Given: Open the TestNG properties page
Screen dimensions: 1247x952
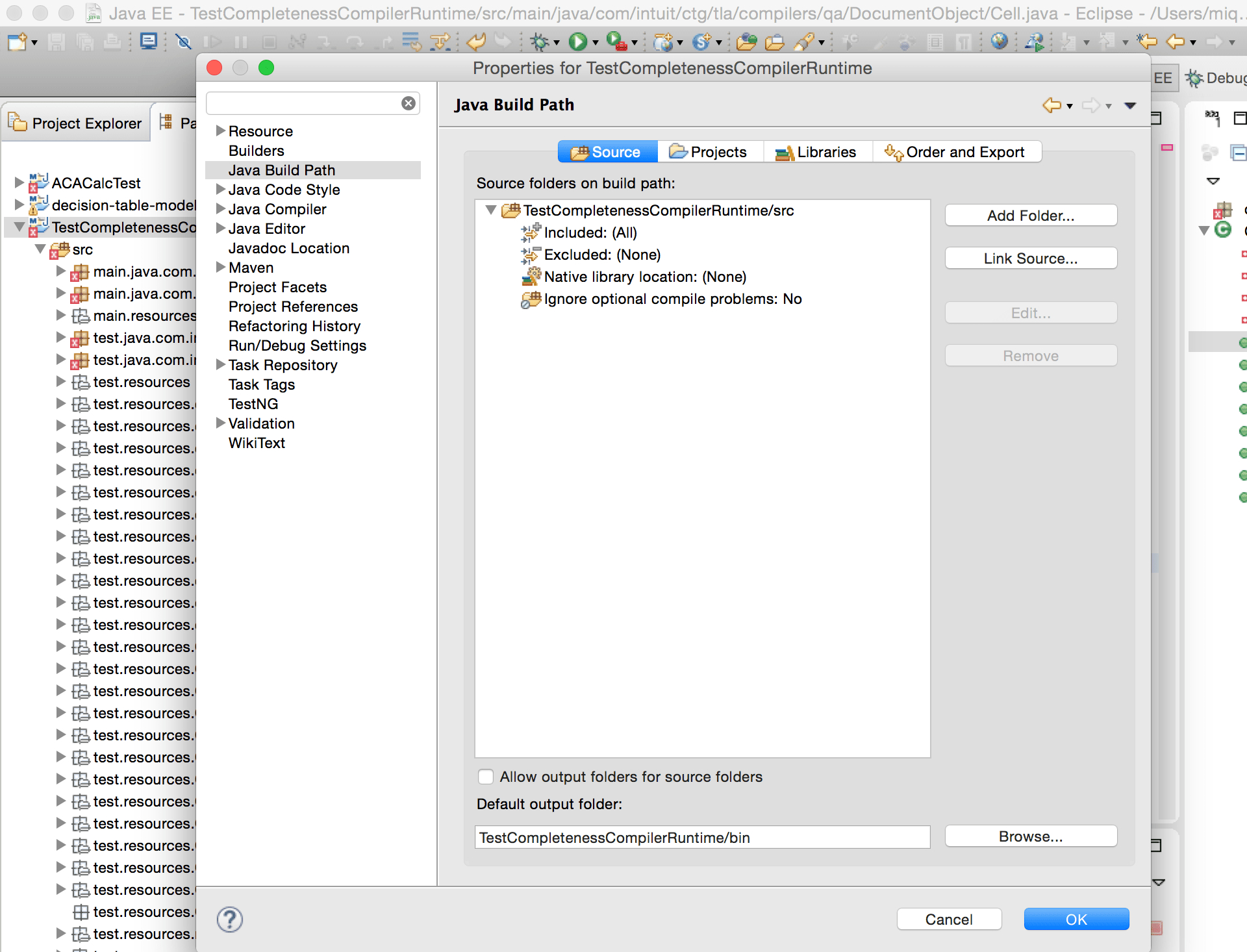Looking at the screenshot, I should 253,404.
